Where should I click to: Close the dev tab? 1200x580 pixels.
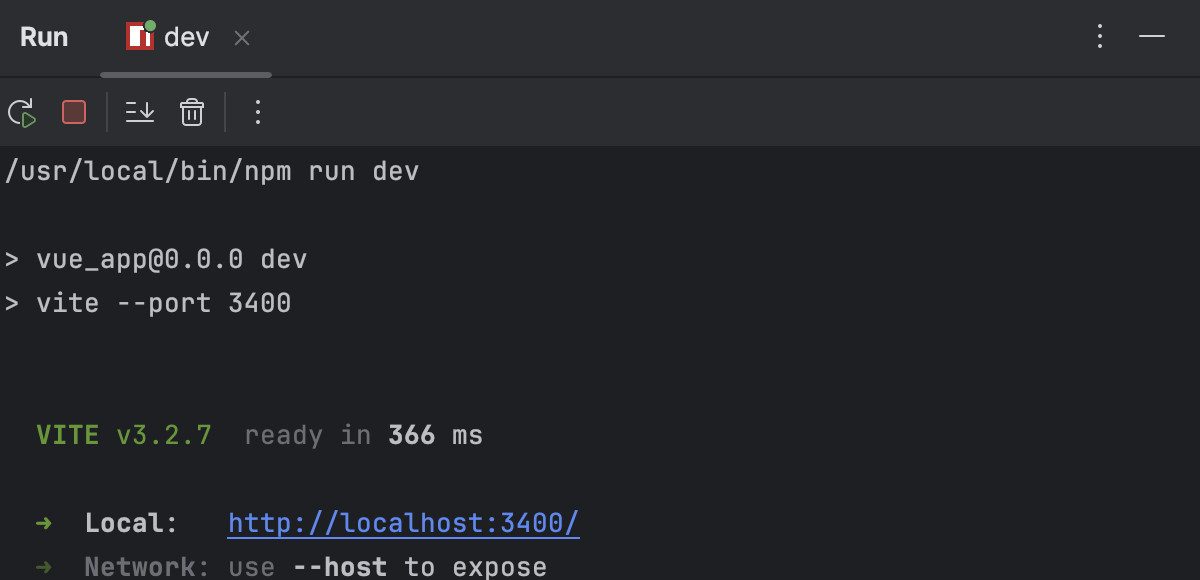[241, 38]
